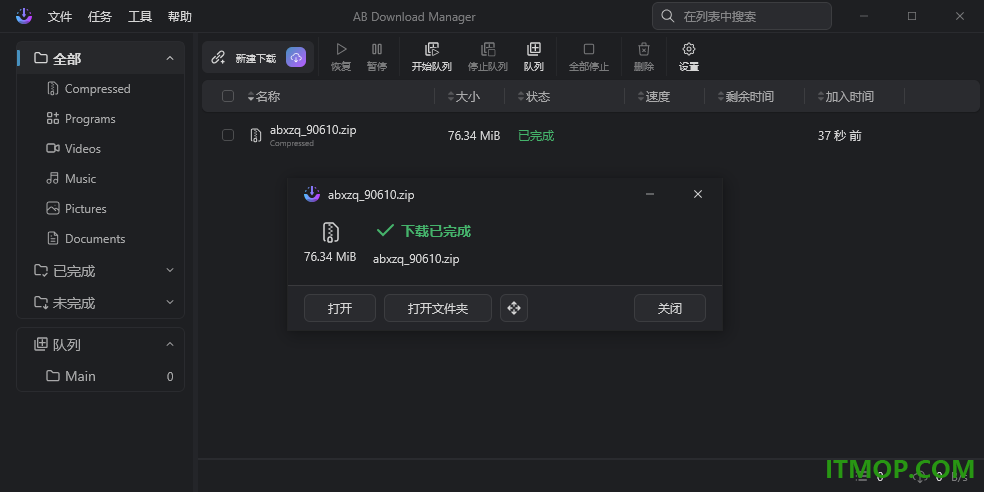Click the 76.34 MiB size cell in list
The image size is (984, 492).
[474, 136]
